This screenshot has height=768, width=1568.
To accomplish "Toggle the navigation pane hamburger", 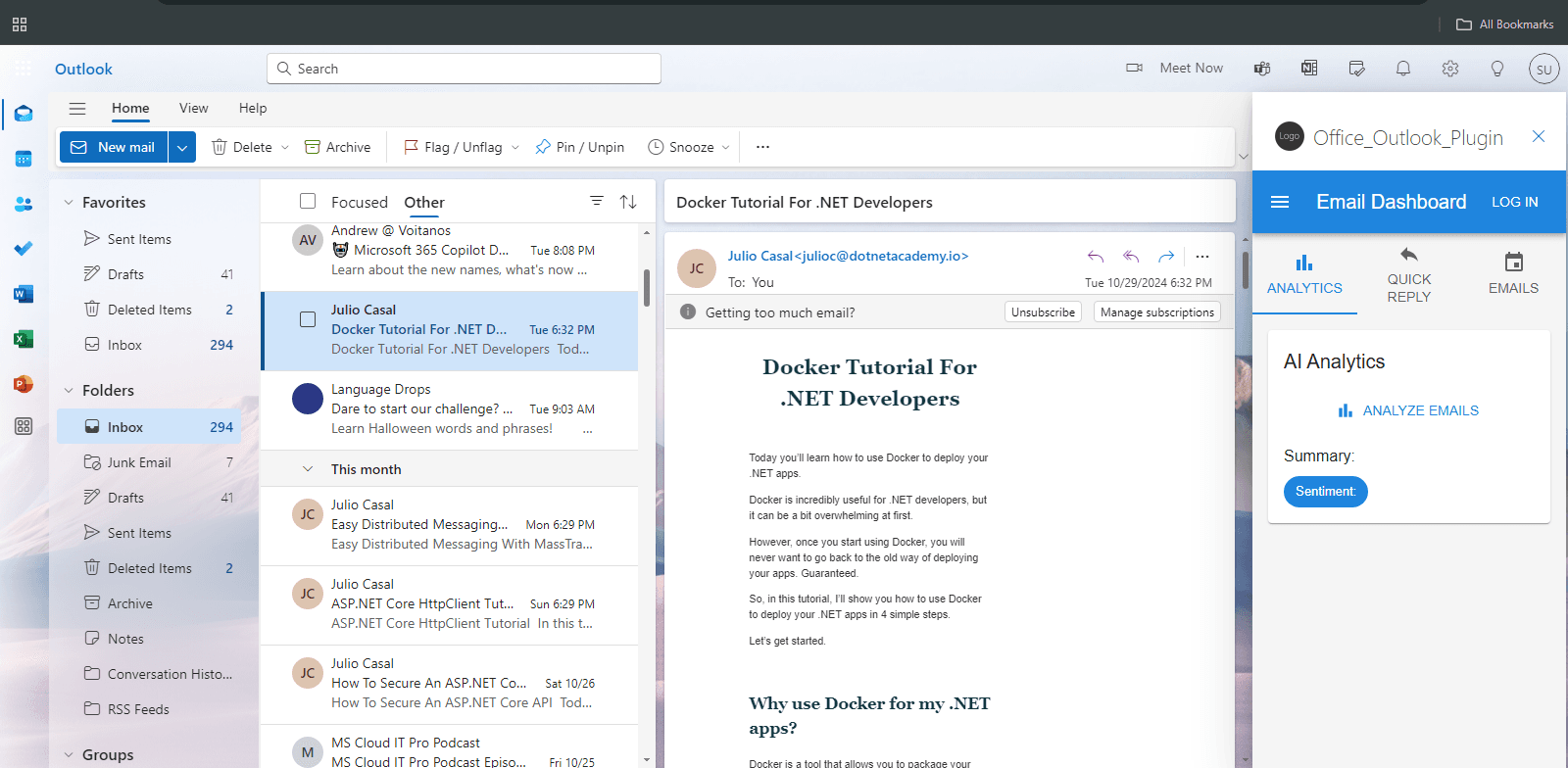I will click(77, 109).
